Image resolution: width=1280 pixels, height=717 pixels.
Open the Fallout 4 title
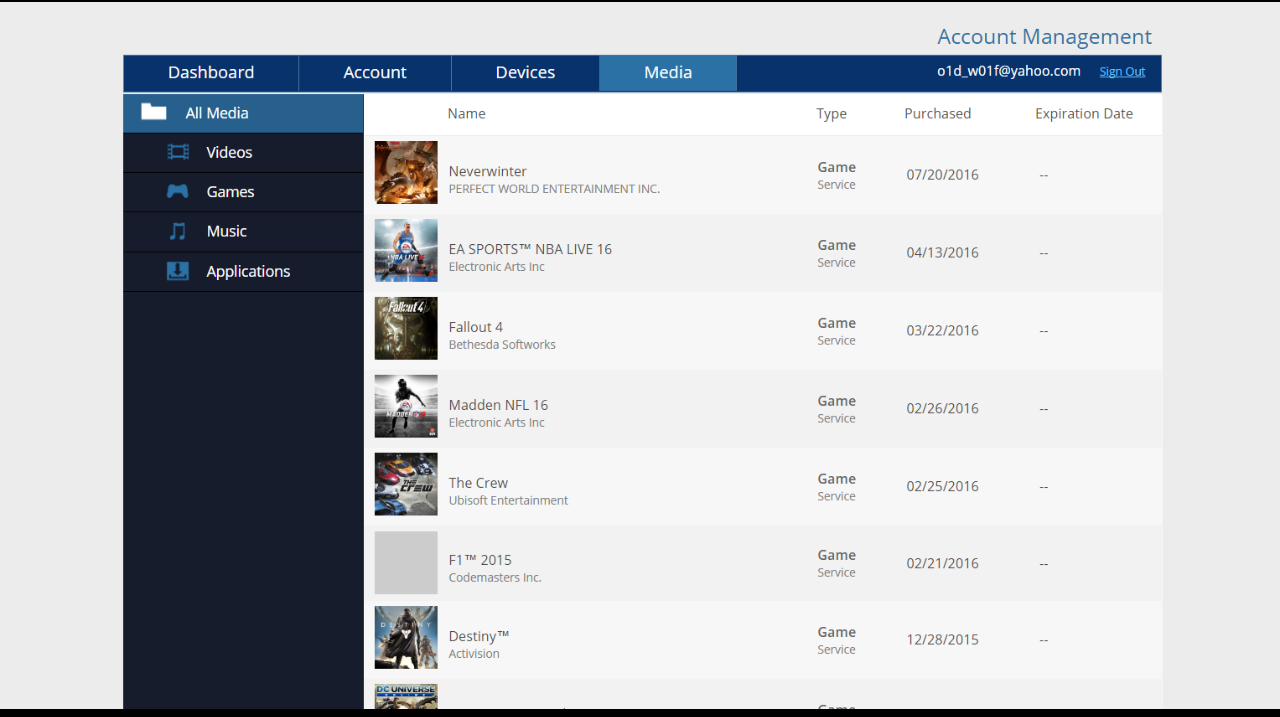[476, 327]
